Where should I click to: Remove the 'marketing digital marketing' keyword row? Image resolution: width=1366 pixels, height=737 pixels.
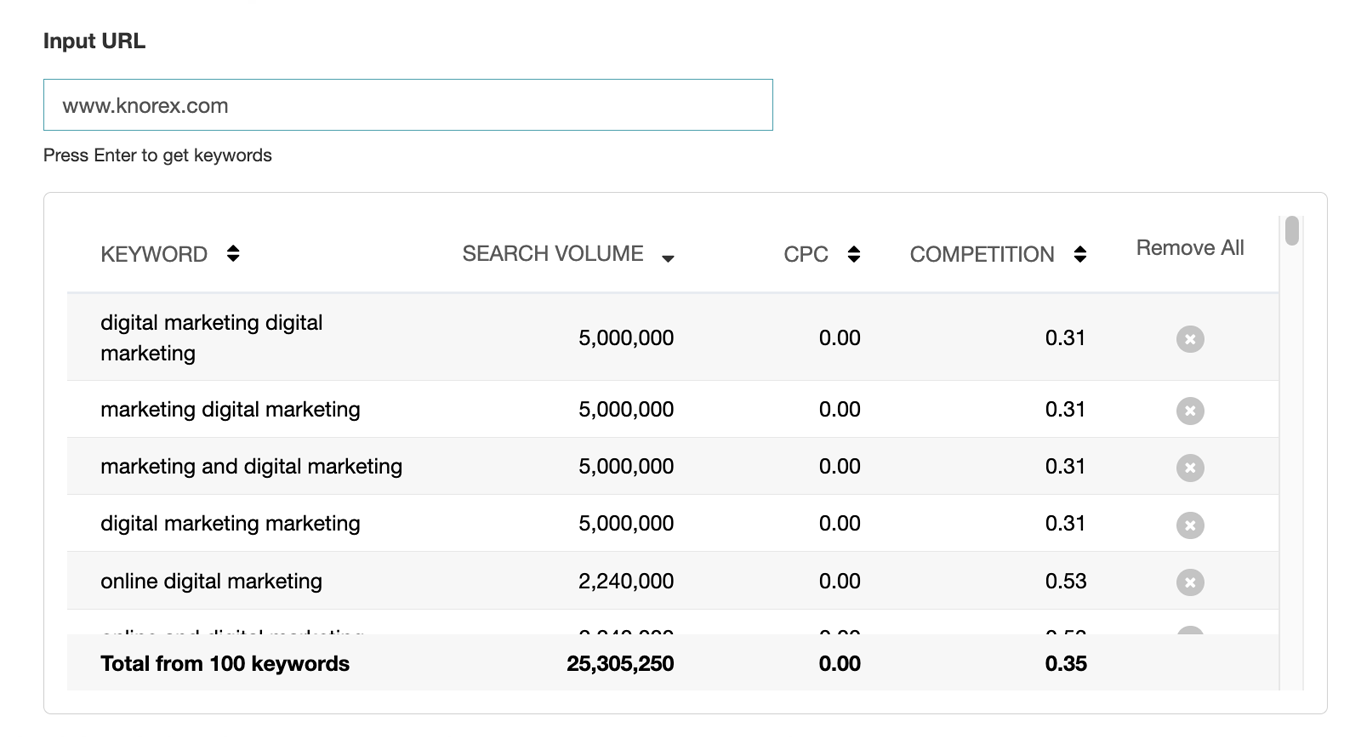pos(1189,410)
